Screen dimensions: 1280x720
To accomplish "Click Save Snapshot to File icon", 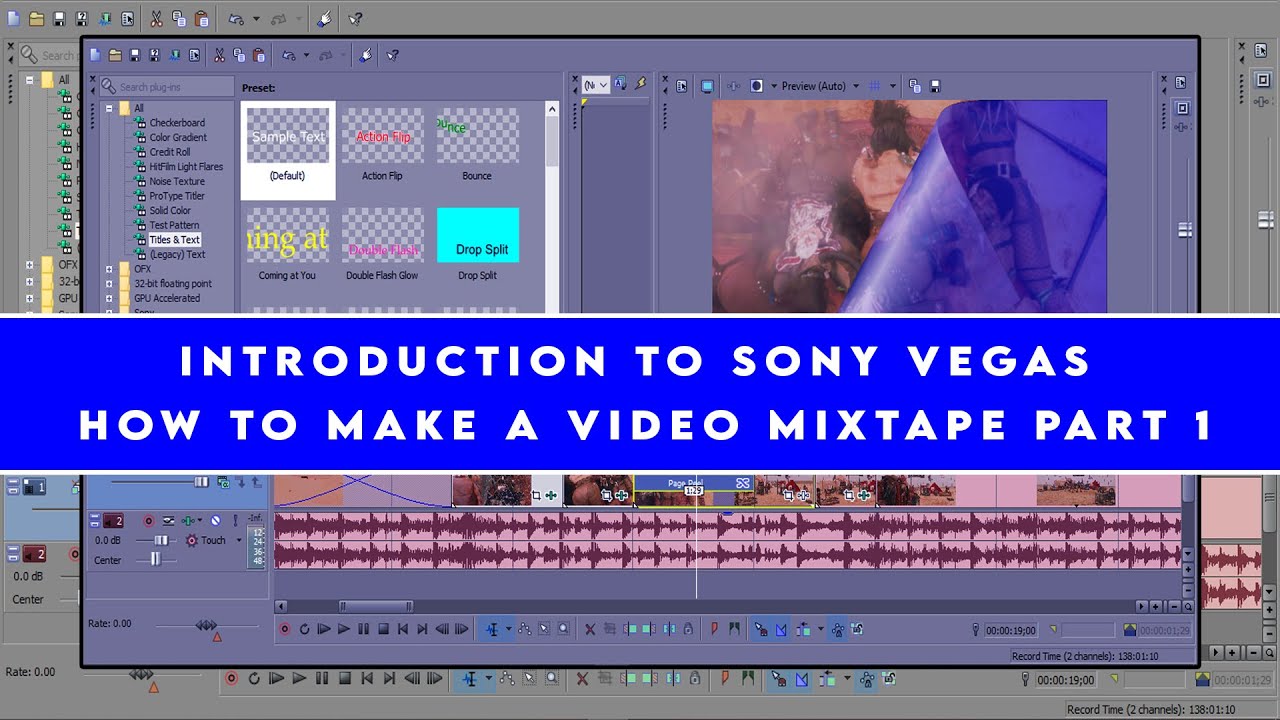I will point(935,86).
